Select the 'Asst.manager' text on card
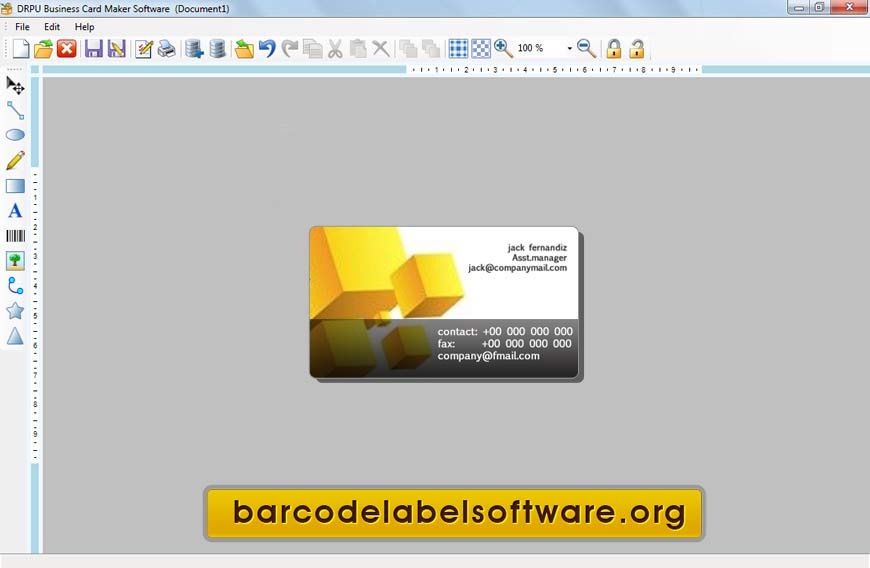Image resolution: width=870 pixels, height=568 pixels. (539, 258)
